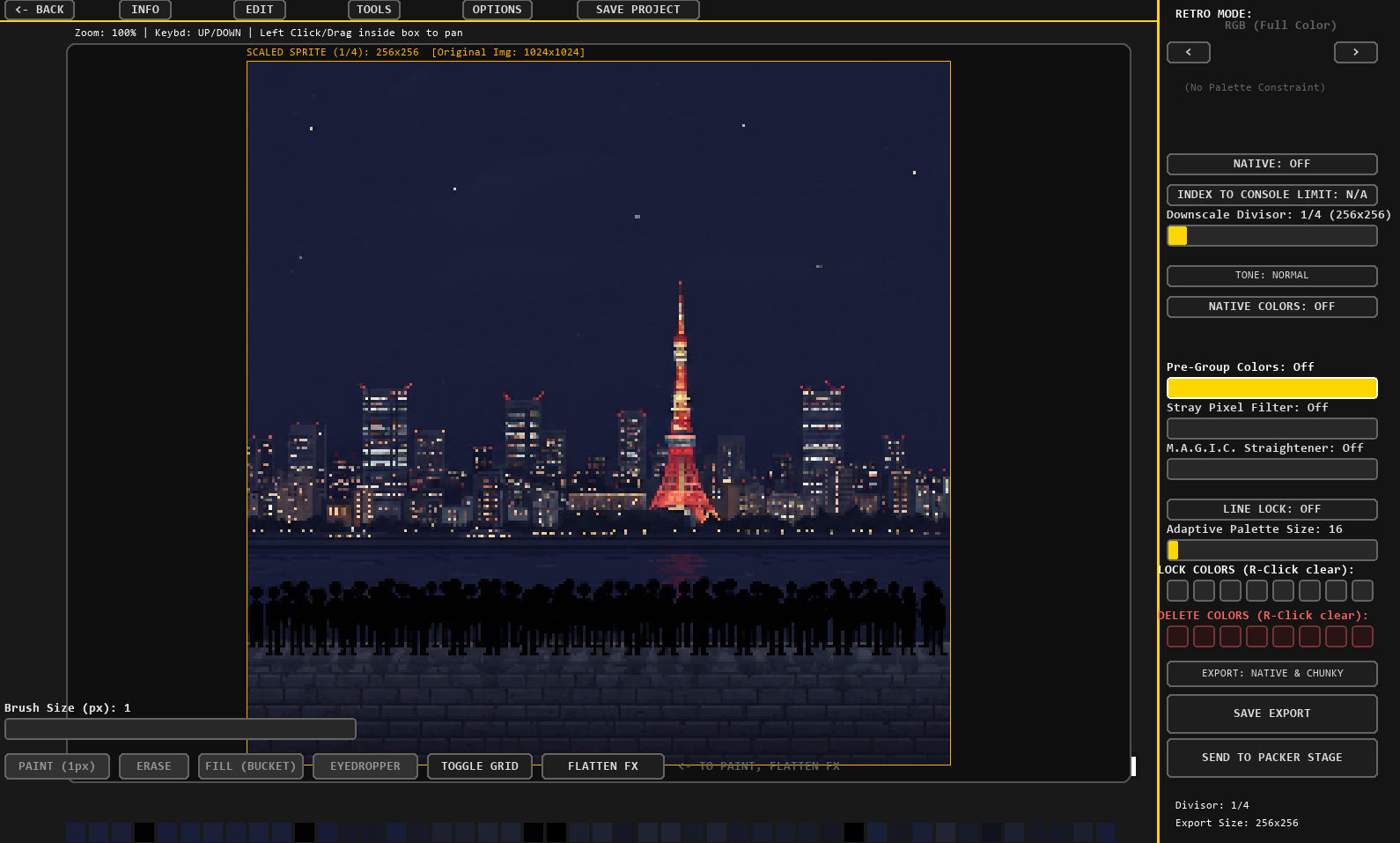Toggle Native Colors: OFF
Image resolution: width=1400 pixels, height=843 pixels.
[1271, 307]
